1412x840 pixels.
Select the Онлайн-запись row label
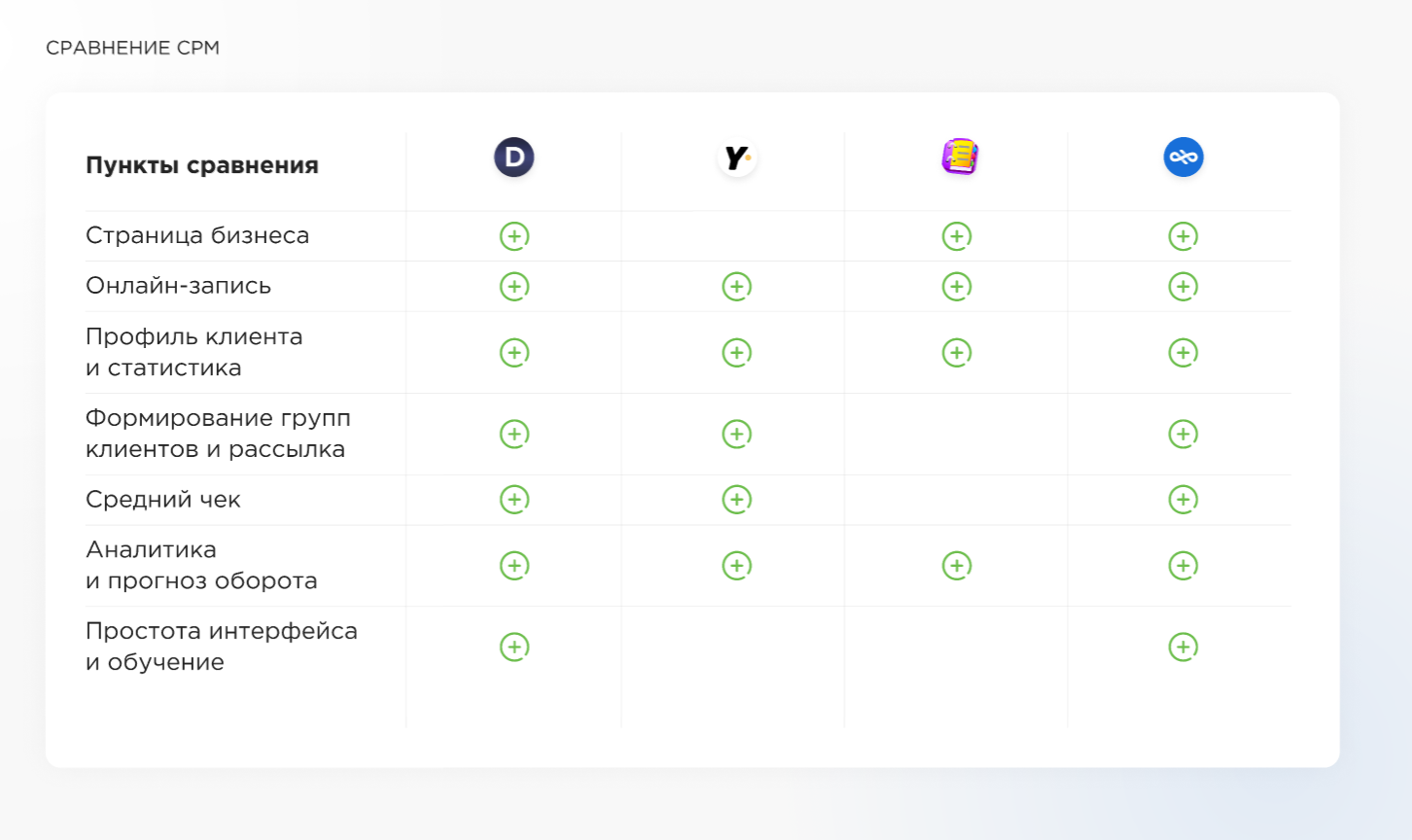coord(178,286)
